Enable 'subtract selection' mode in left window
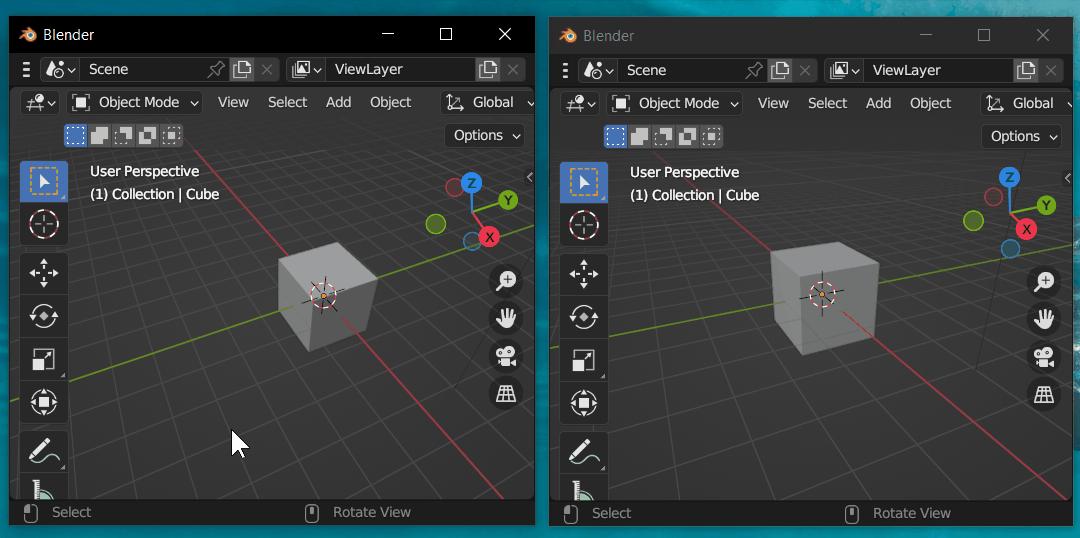This screenshot has height=538, width=1080. 123,136
